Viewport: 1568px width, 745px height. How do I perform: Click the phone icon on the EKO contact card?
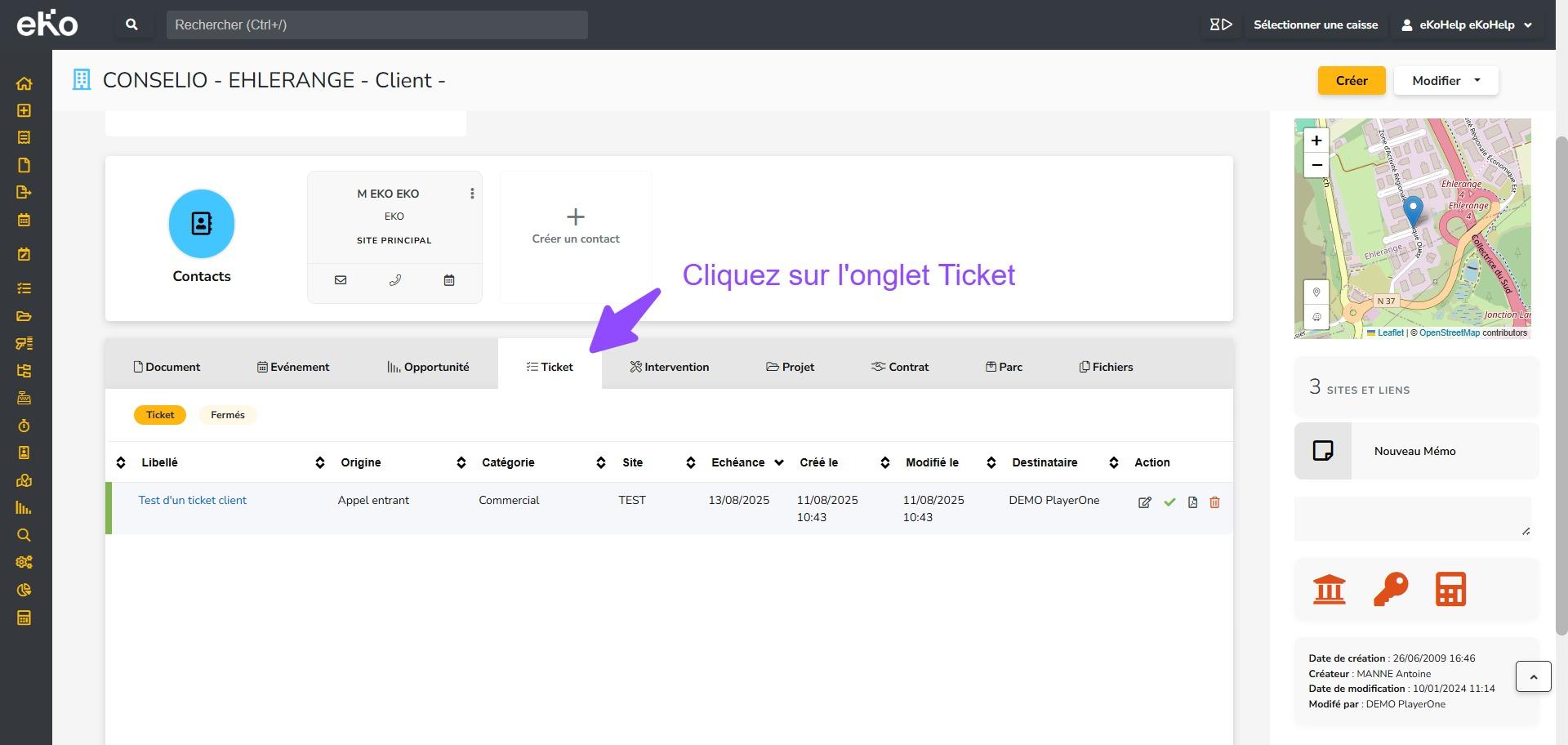(395, 280)
